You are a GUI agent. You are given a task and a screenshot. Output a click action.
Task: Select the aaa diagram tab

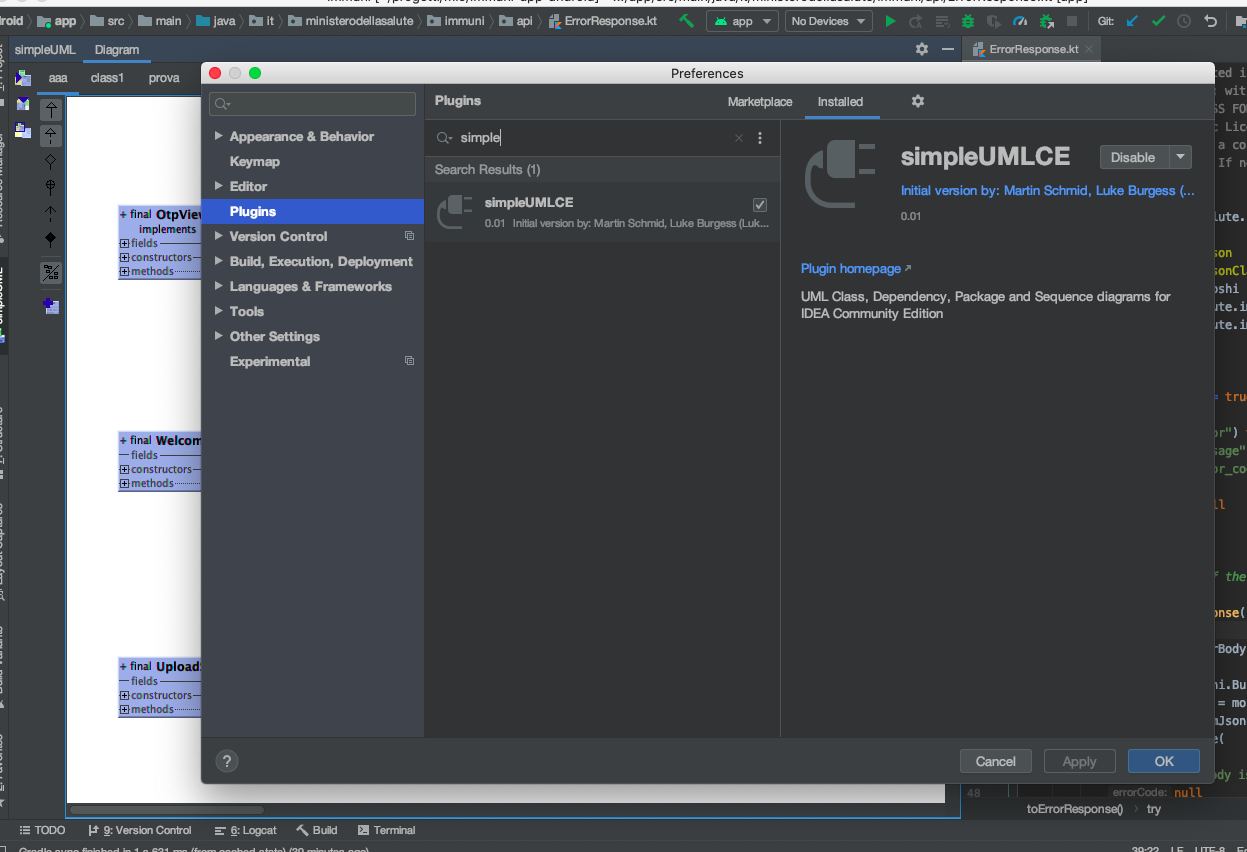(58, 77)
